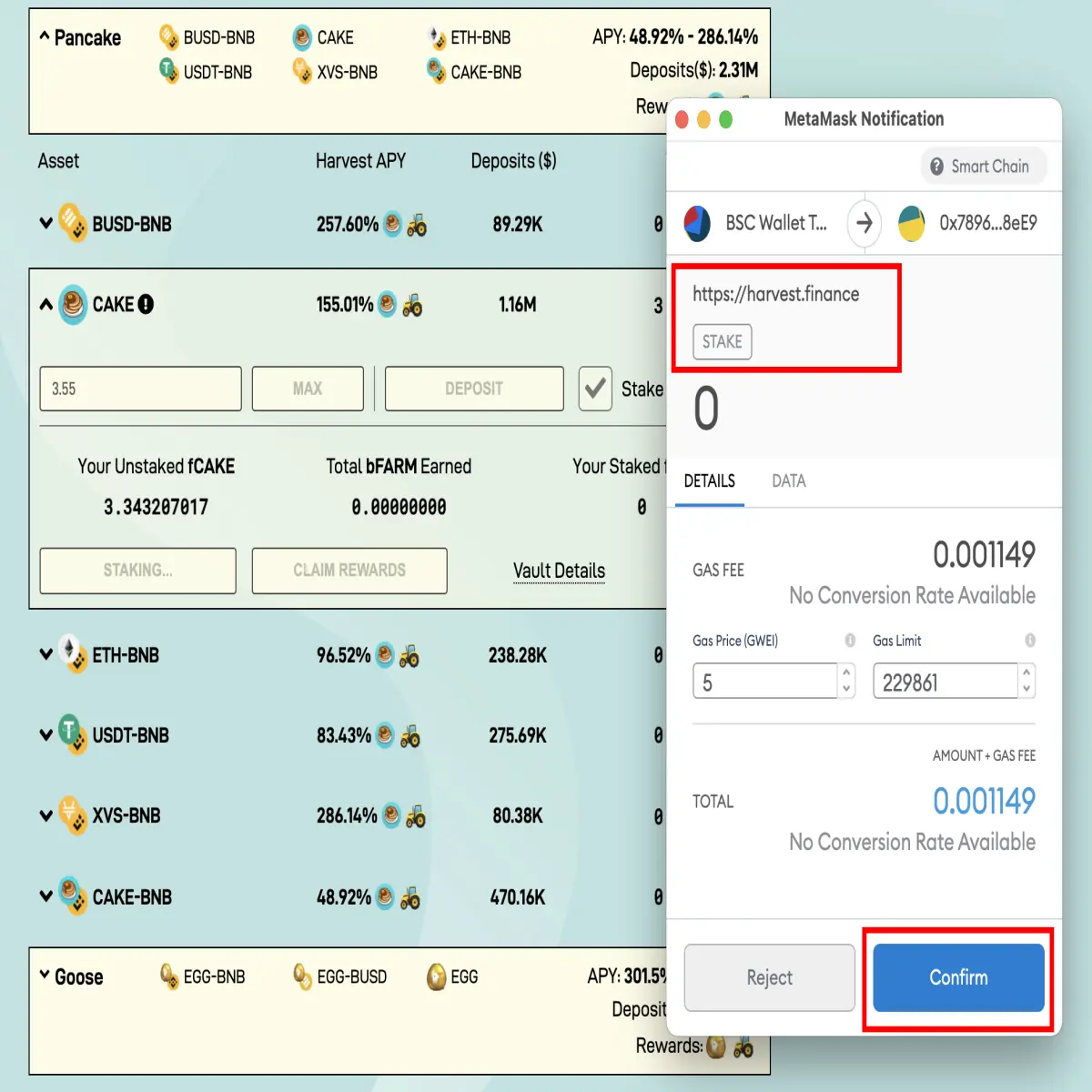Click the question mark icon on Smart Chain
The height and width of the screenshot is (1092, 1092).
coord(937,167)
